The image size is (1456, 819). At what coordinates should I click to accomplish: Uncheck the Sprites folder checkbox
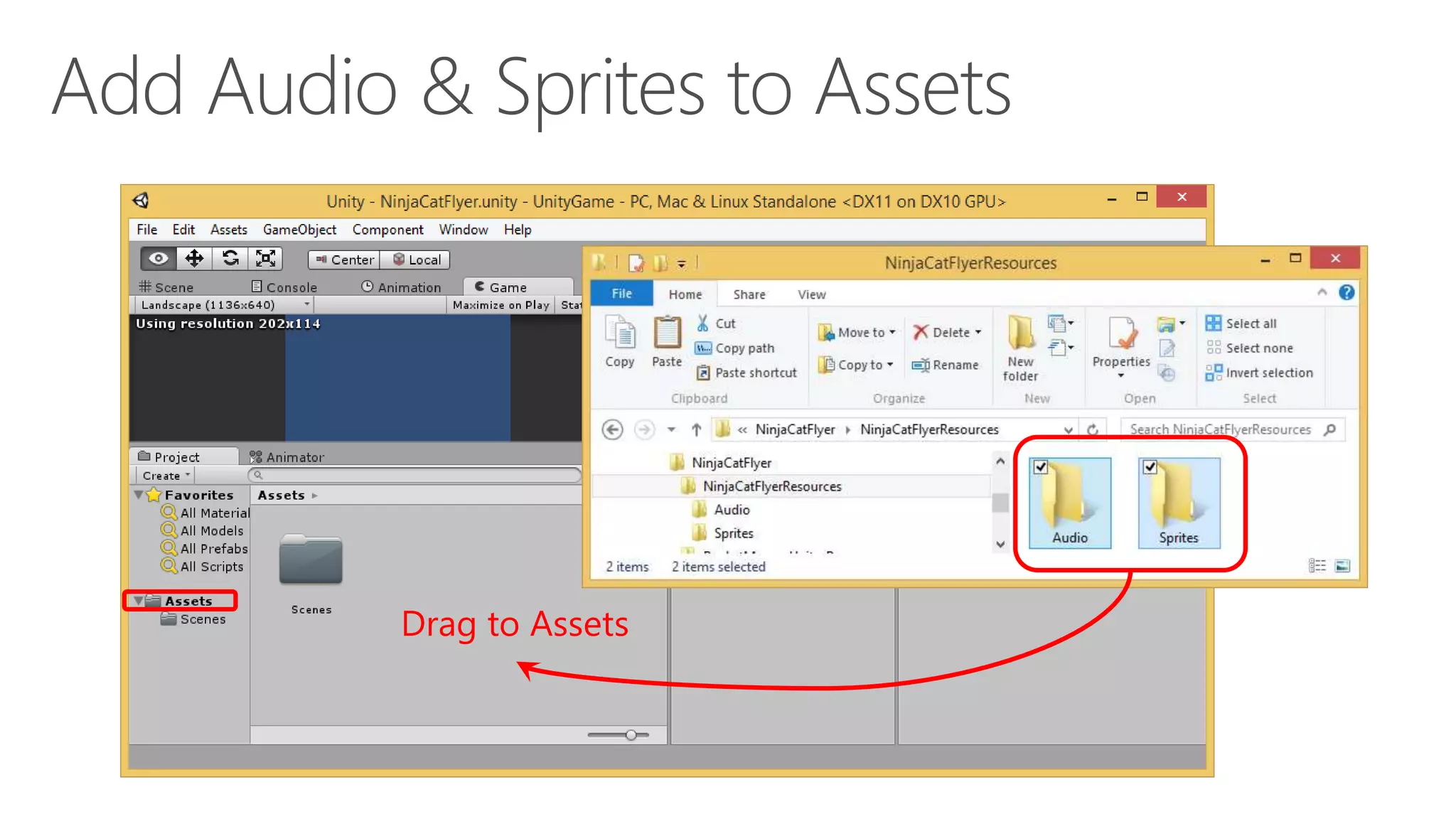tap(1150, 467)
